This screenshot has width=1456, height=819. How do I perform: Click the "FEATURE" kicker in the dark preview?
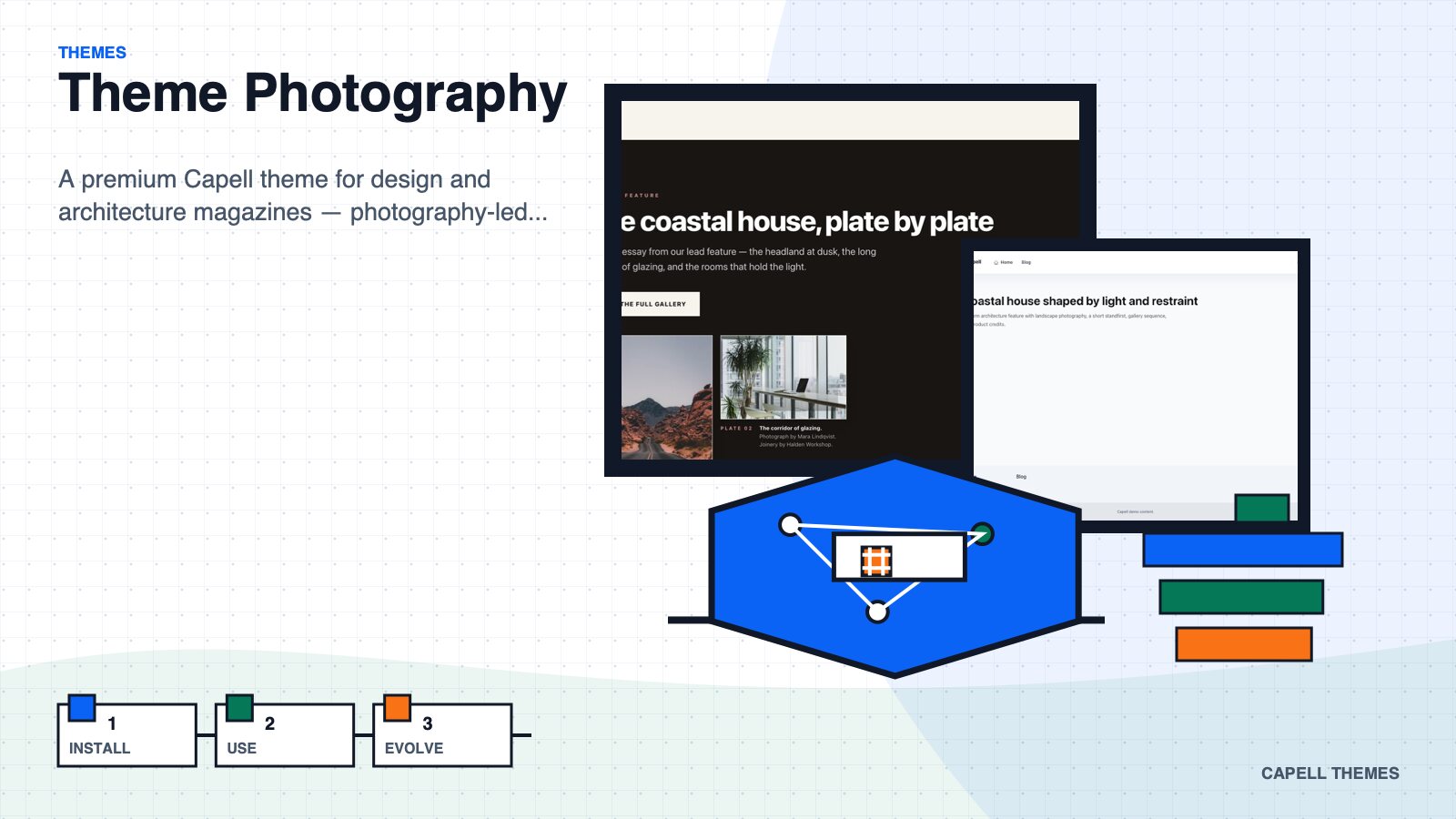(642, 196)
